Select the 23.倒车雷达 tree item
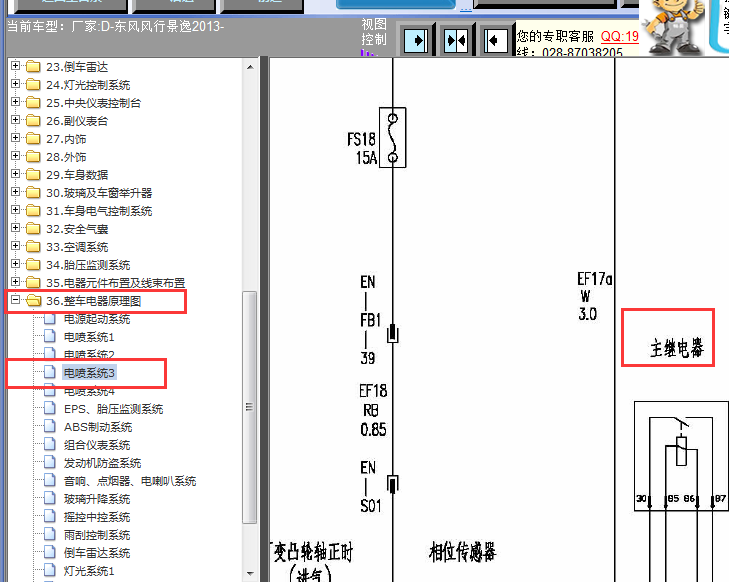This screenshot has width=729, height=582. point(77,67)
